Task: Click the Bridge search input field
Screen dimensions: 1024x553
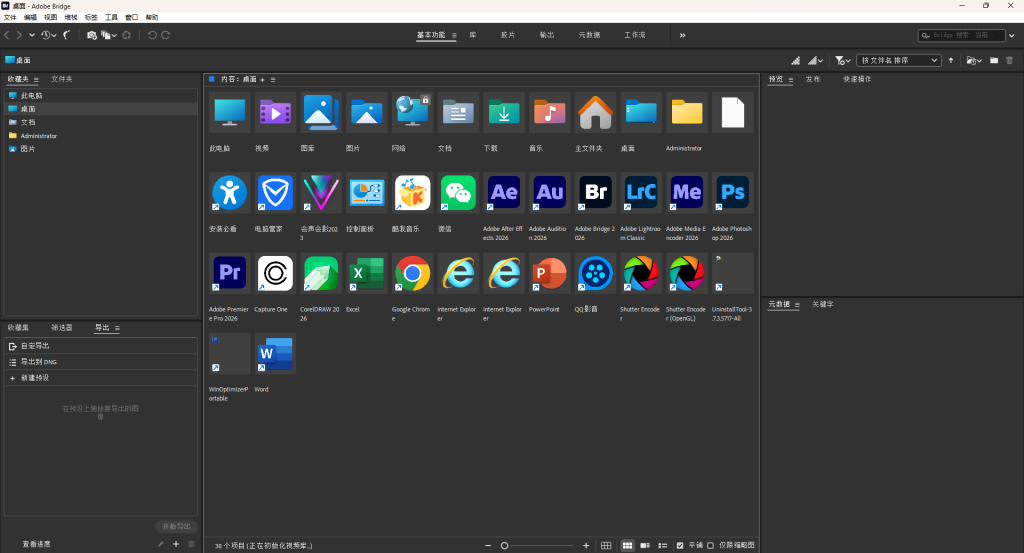Action: pos(961,35)
